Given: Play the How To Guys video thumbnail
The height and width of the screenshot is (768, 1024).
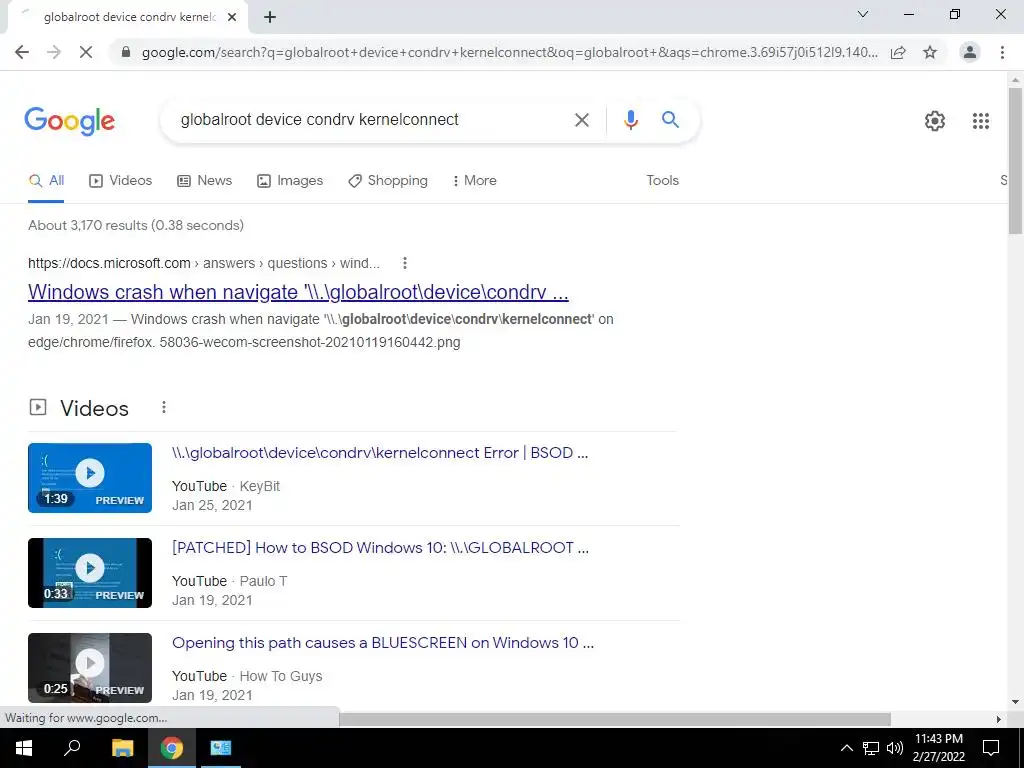Looking at the screenshot, I should click(x=90, y=667).
